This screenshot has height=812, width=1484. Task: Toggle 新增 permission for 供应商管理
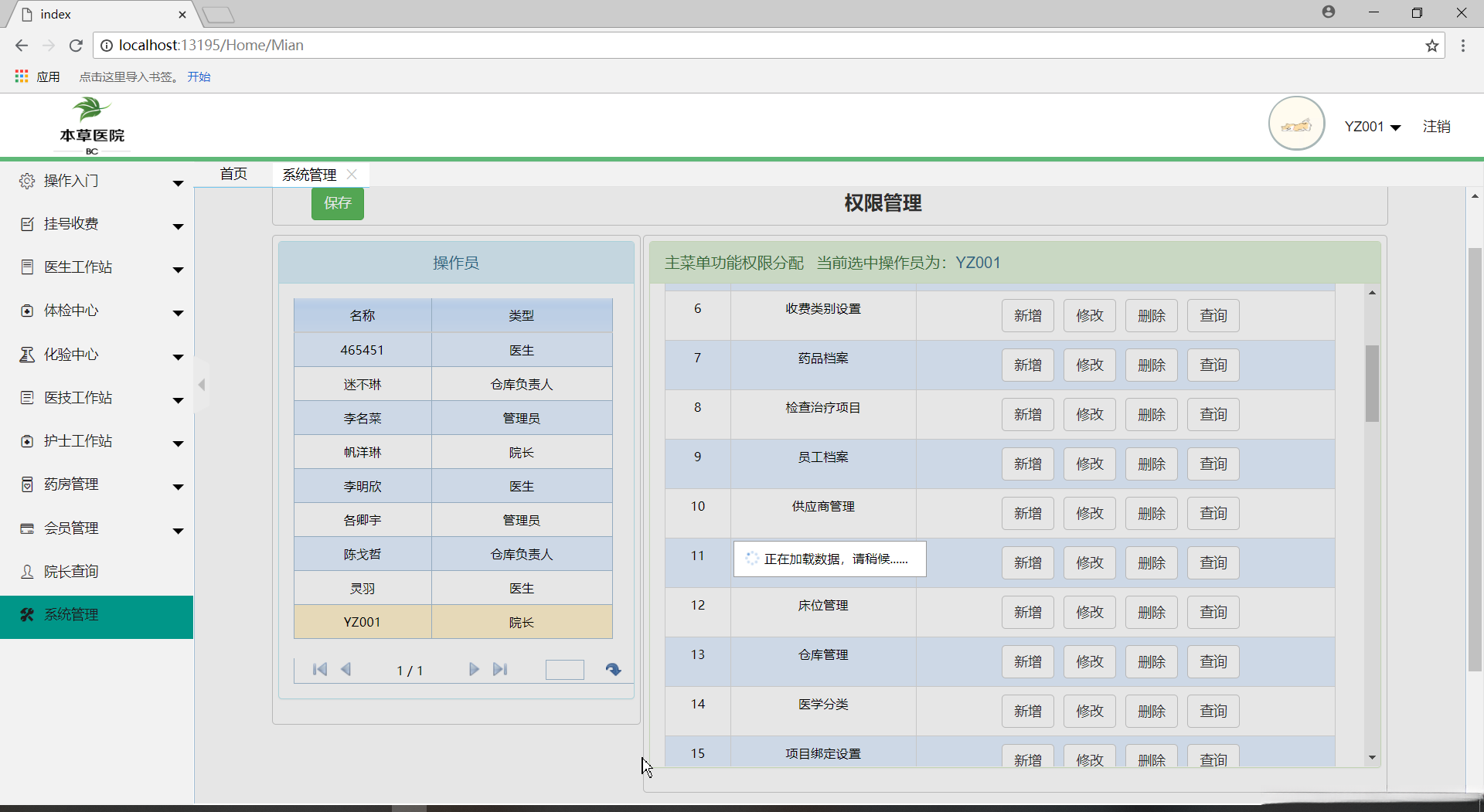coord(1028,513)
